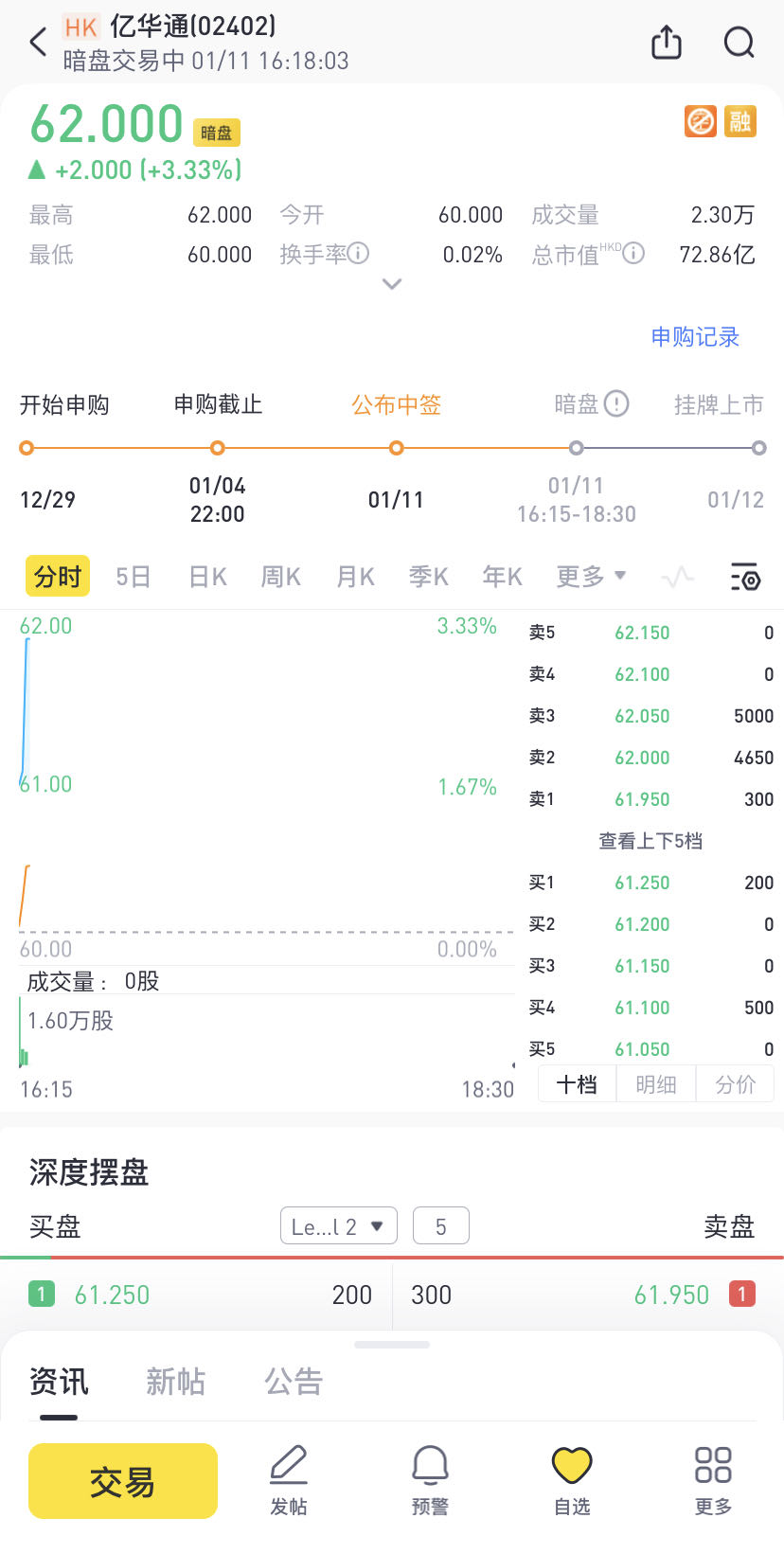Open the 更多 chart period dropdown
This screenshot has height=1554, width=784.
pyautogui.click(x=591, y=577)
